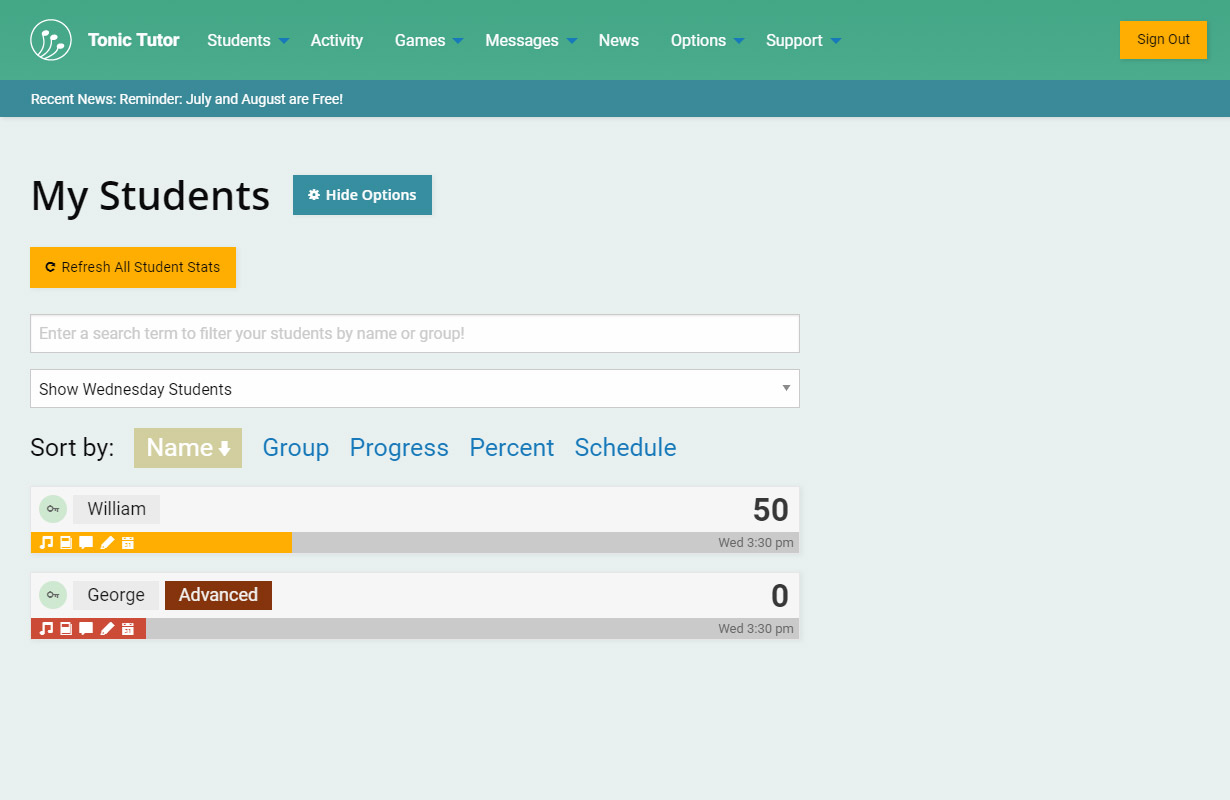Go to the News page

click(x=618, y=40)
